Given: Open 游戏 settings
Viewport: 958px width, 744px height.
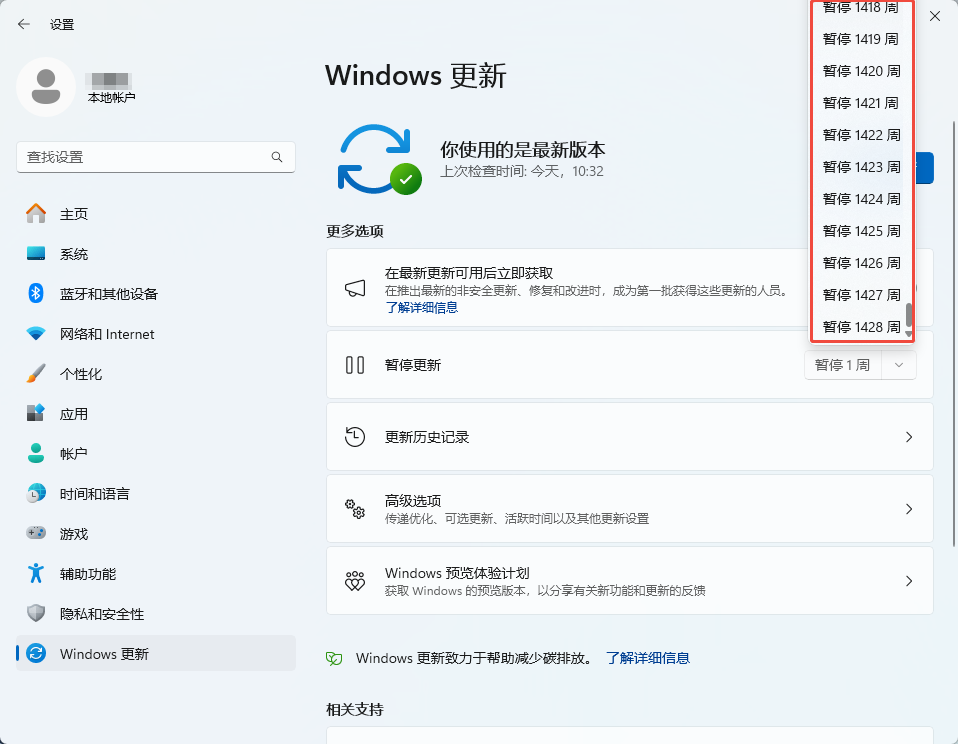Looking at the screenshot, I should coord(156,534).
